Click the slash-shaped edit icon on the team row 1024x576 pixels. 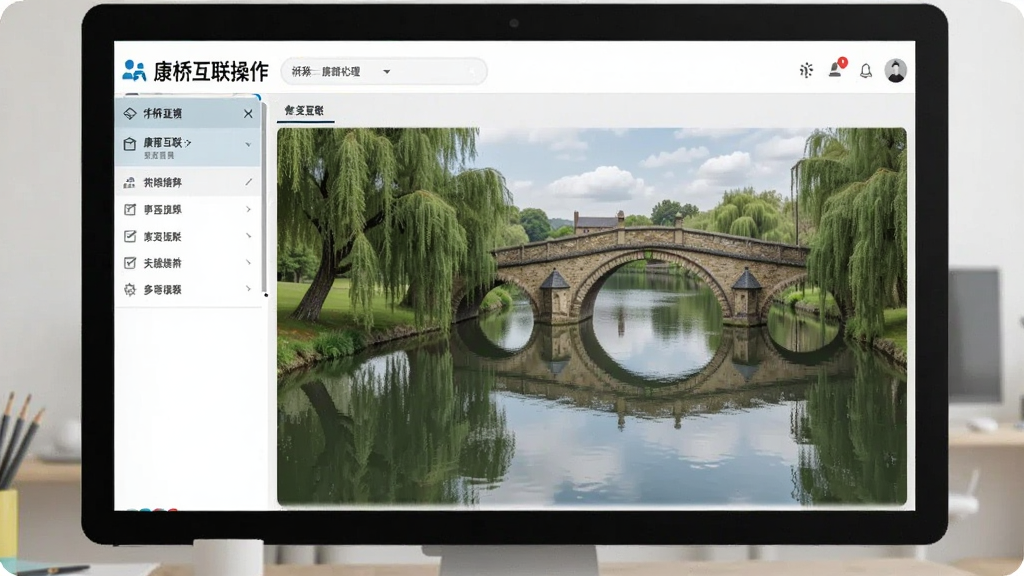pyautogui.click(x=248, y=182)
